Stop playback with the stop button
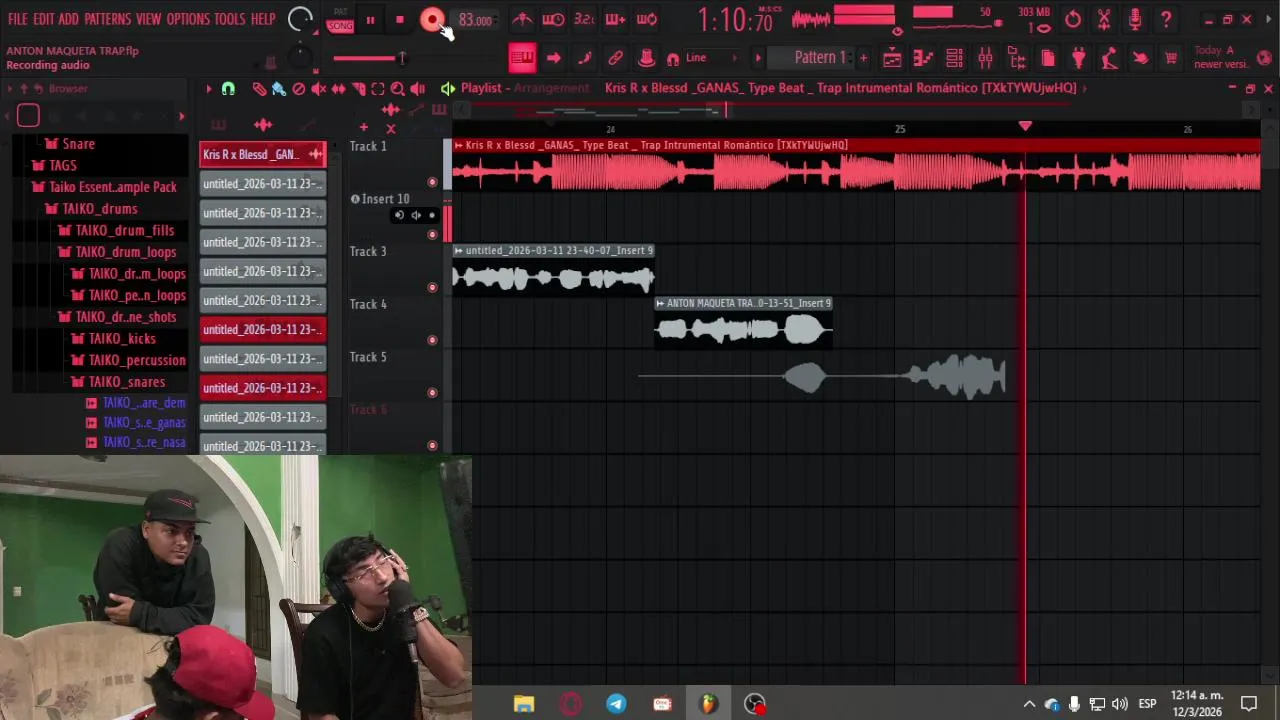 point(399,20)
